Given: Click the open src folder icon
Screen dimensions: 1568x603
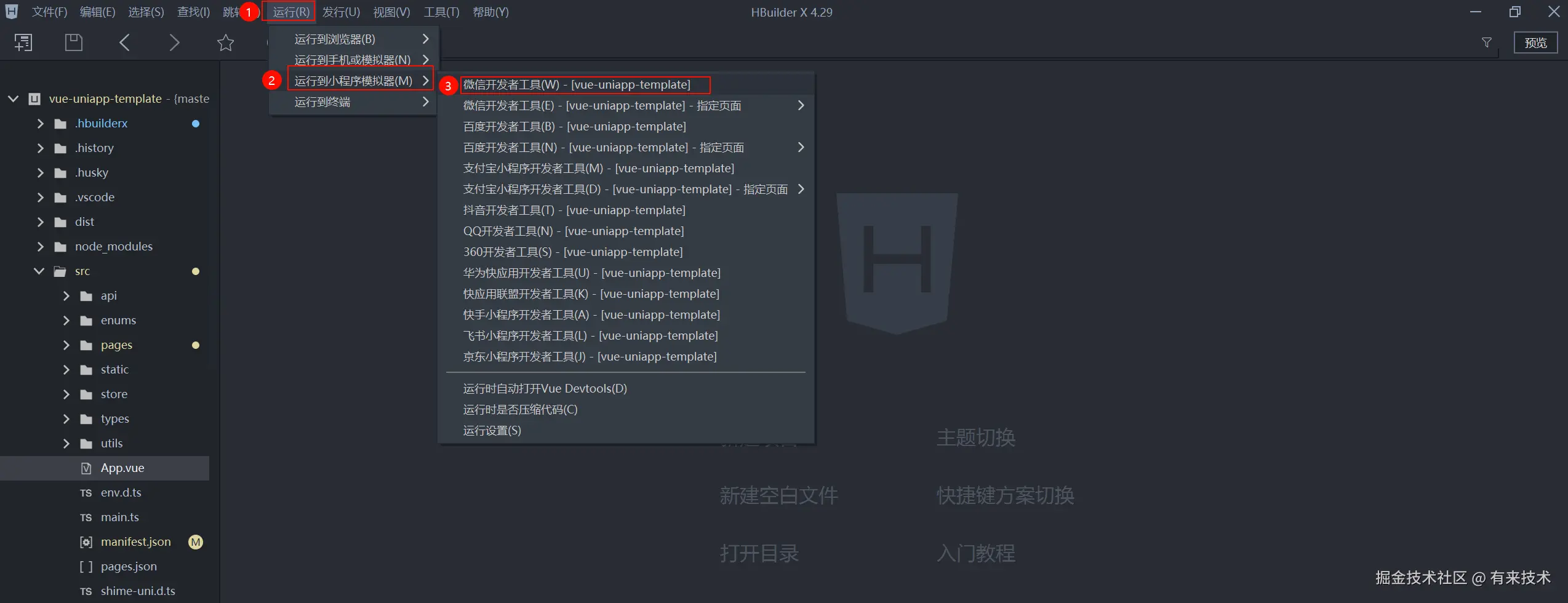Looking at the screenshot, I should tap(60, 271).
